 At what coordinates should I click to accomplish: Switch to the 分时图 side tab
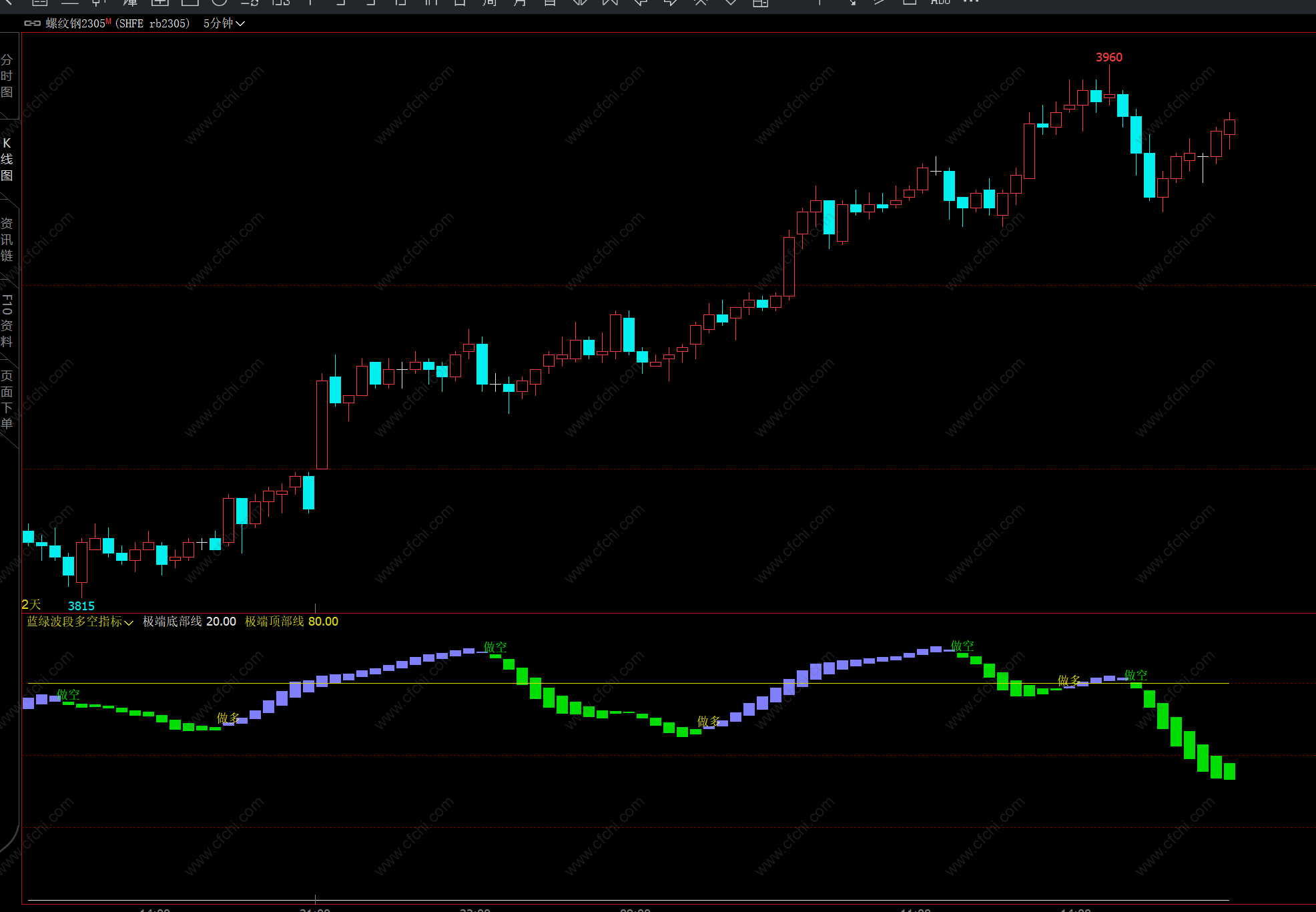coord(7,76)
